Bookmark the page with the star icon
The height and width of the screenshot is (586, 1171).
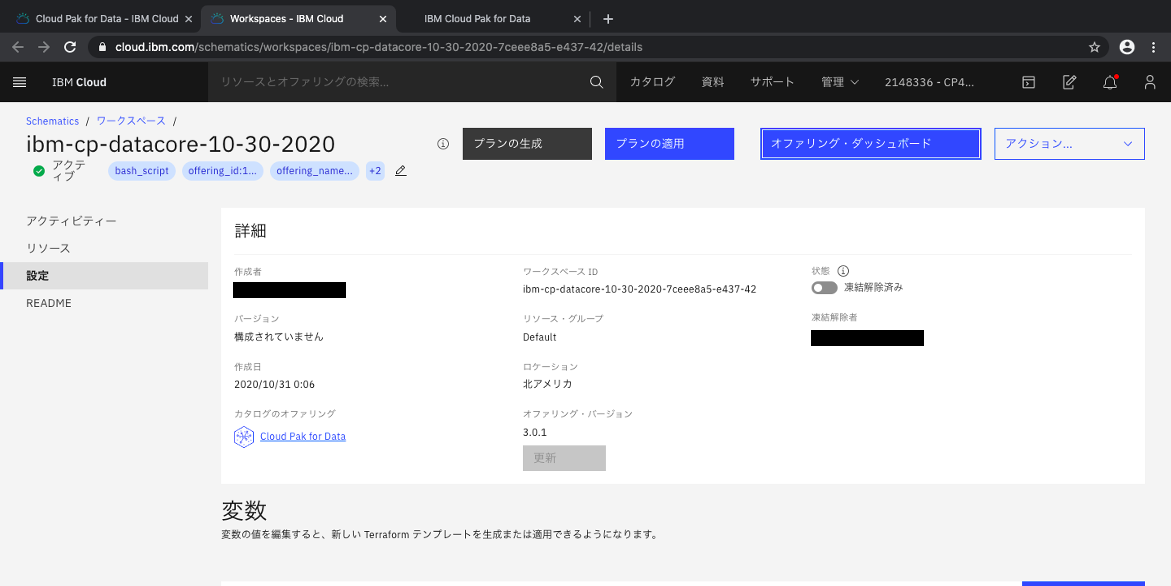pyautogui.click(x=1094, y=47)
